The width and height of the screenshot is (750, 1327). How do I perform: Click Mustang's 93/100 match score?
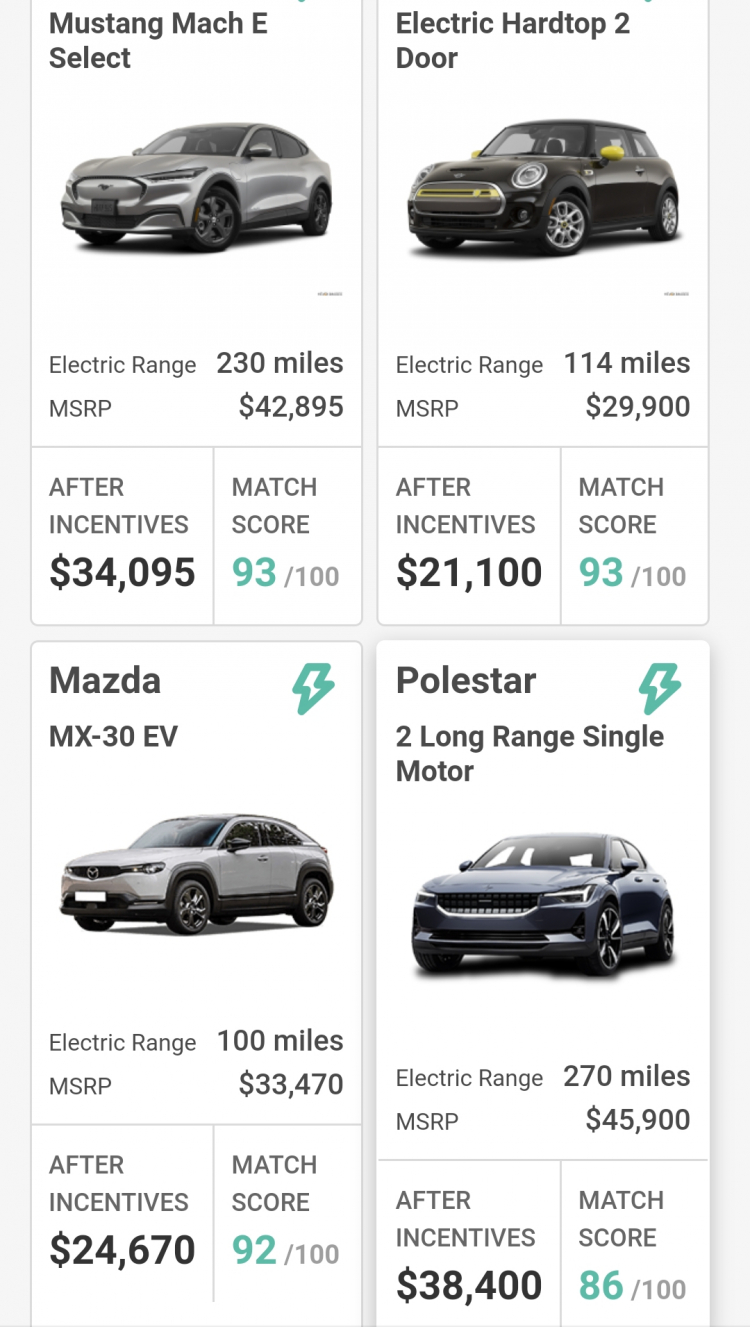click(x=286, y=574)
